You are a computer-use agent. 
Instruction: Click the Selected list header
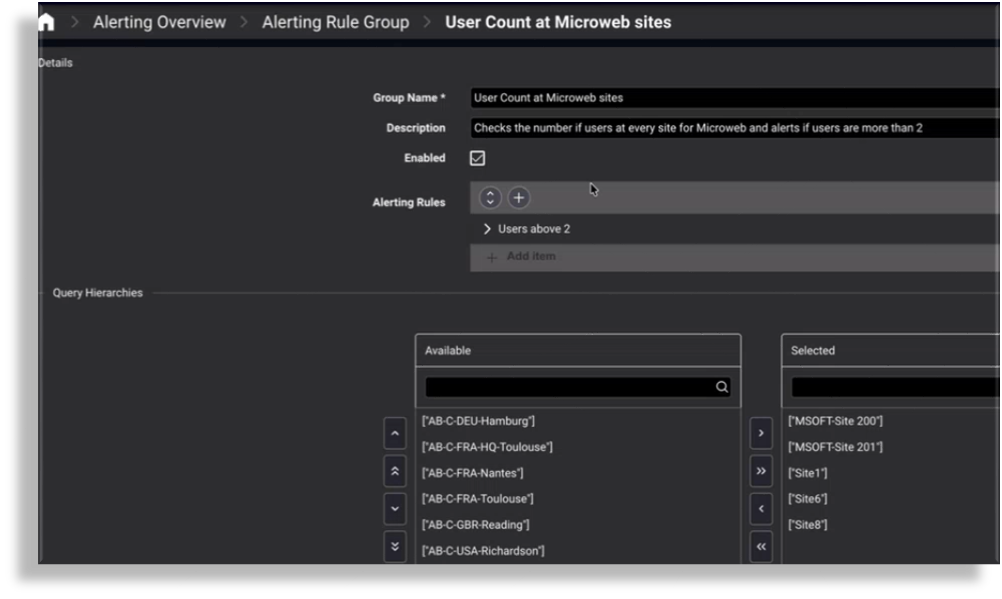pos(891,350)
